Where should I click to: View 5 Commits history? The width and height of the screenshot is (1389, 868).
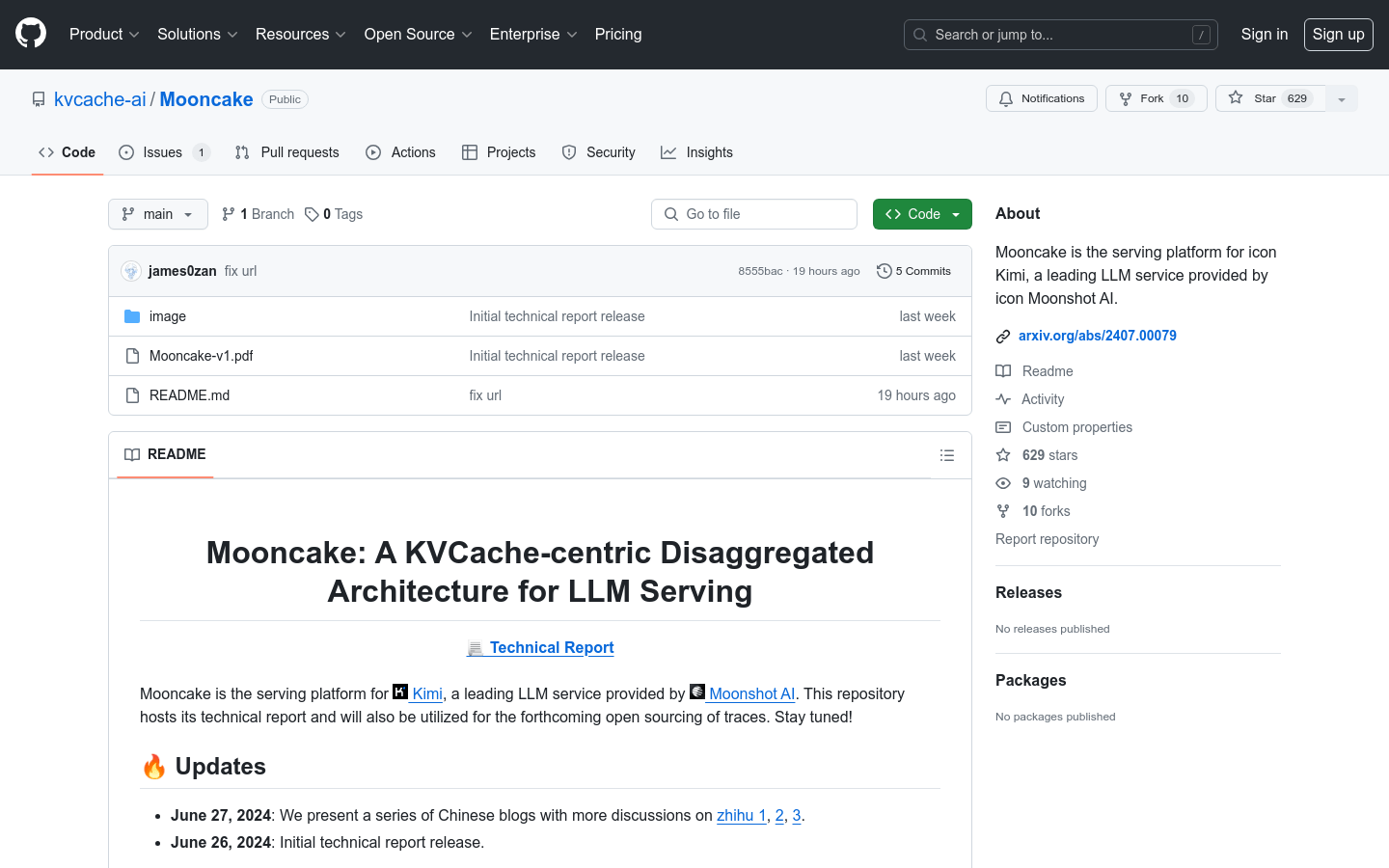pyautogui.click(x=913, y=271)
